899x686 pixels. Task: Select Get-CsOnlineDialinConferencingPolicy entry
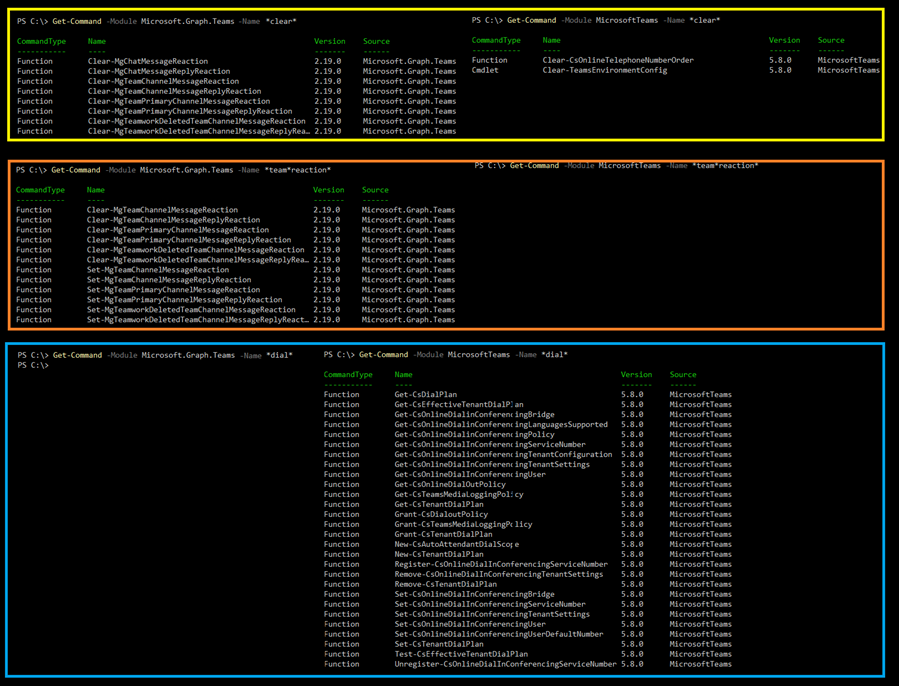coord(474,434)
